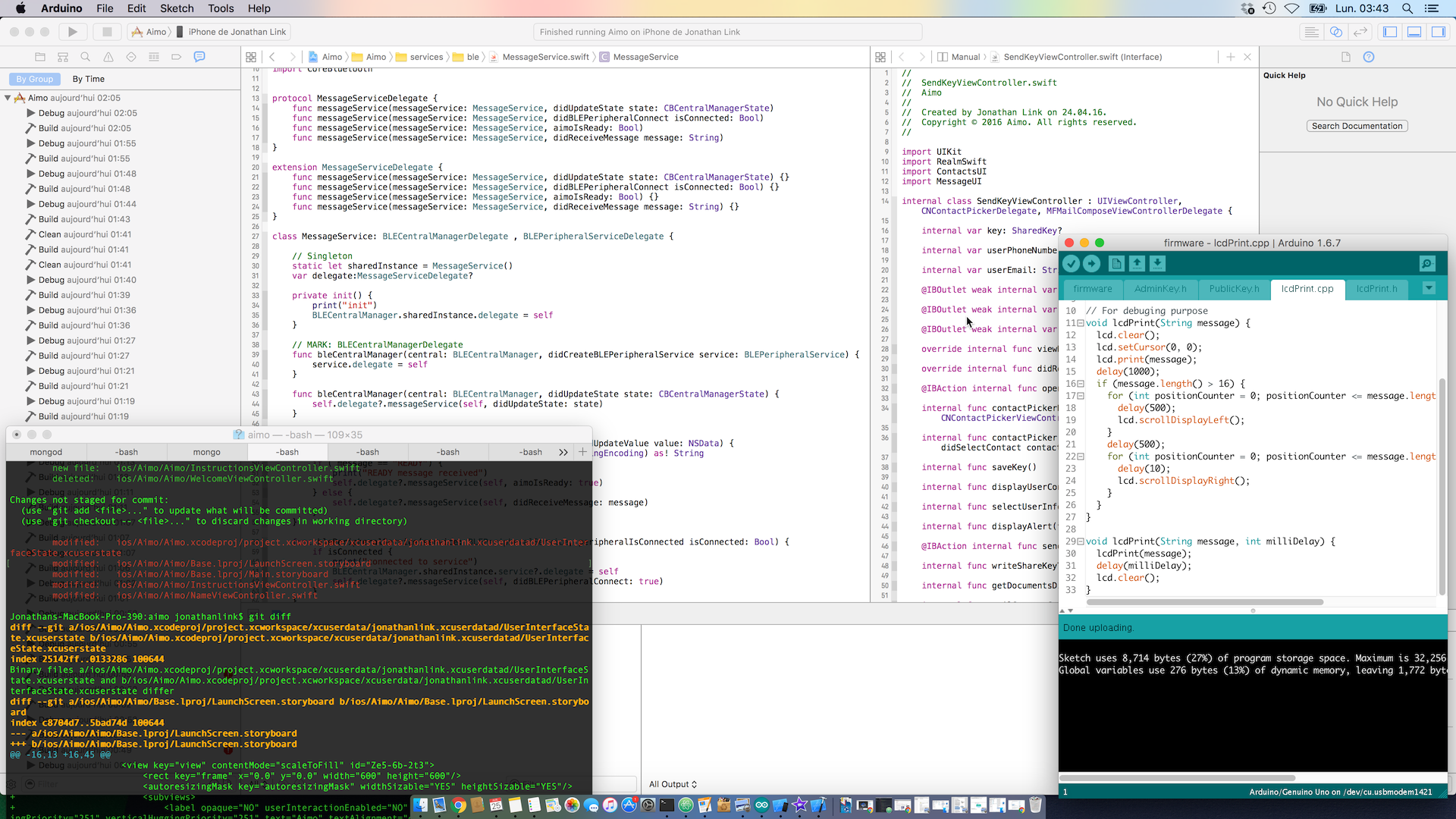
Task: Open related items grid in assistant editor
Action: tap(880, 57)
